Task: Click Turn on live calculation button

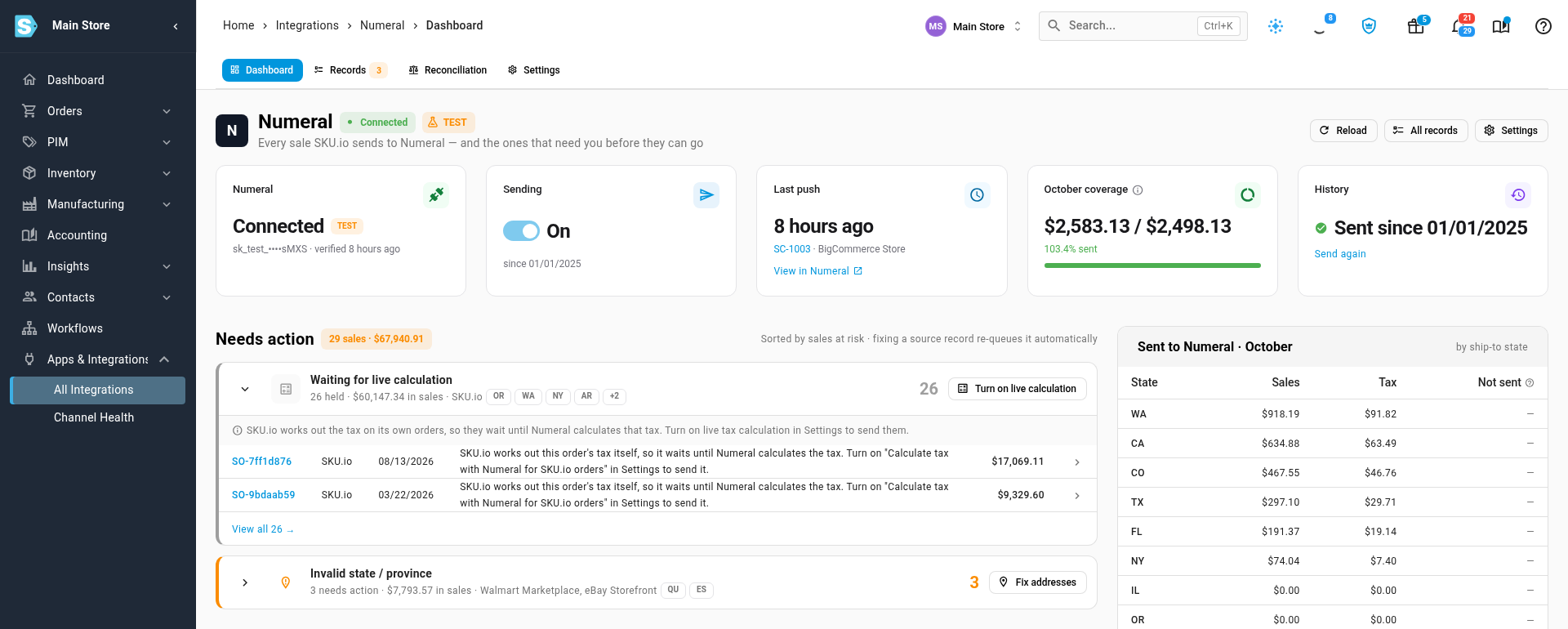Action: tap(1018, 389)
